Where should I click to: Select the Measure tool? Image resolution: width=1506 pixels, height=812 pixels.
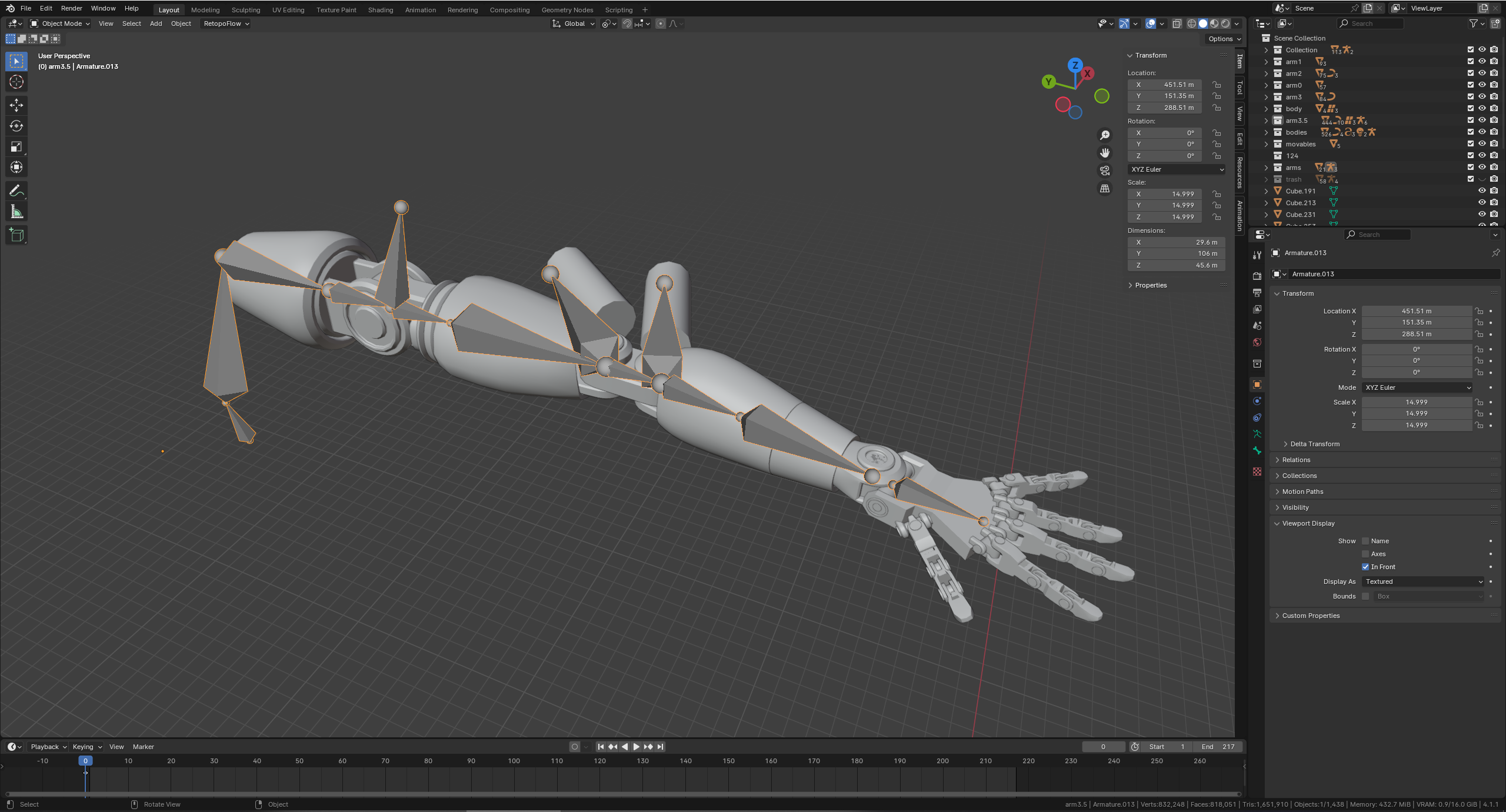point(16,212)
